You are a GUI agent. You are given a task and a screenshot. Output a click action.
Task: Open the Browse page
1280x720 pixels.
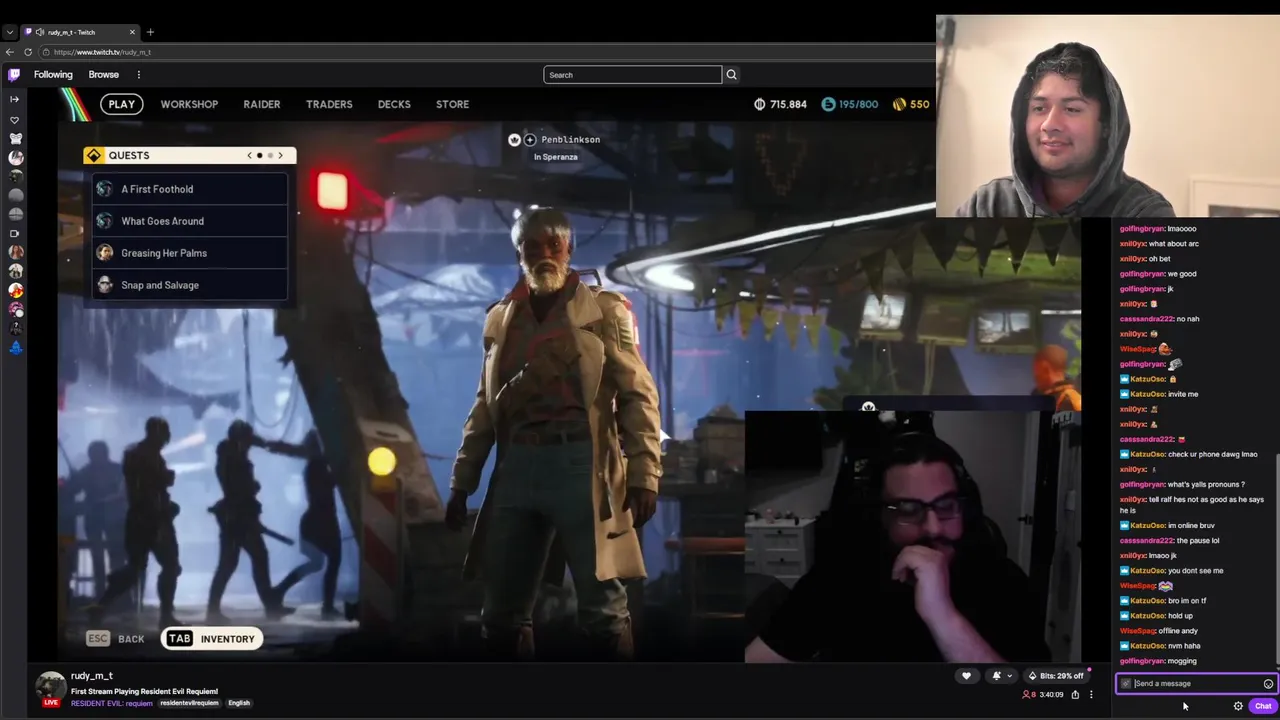[x=103, y=75]
